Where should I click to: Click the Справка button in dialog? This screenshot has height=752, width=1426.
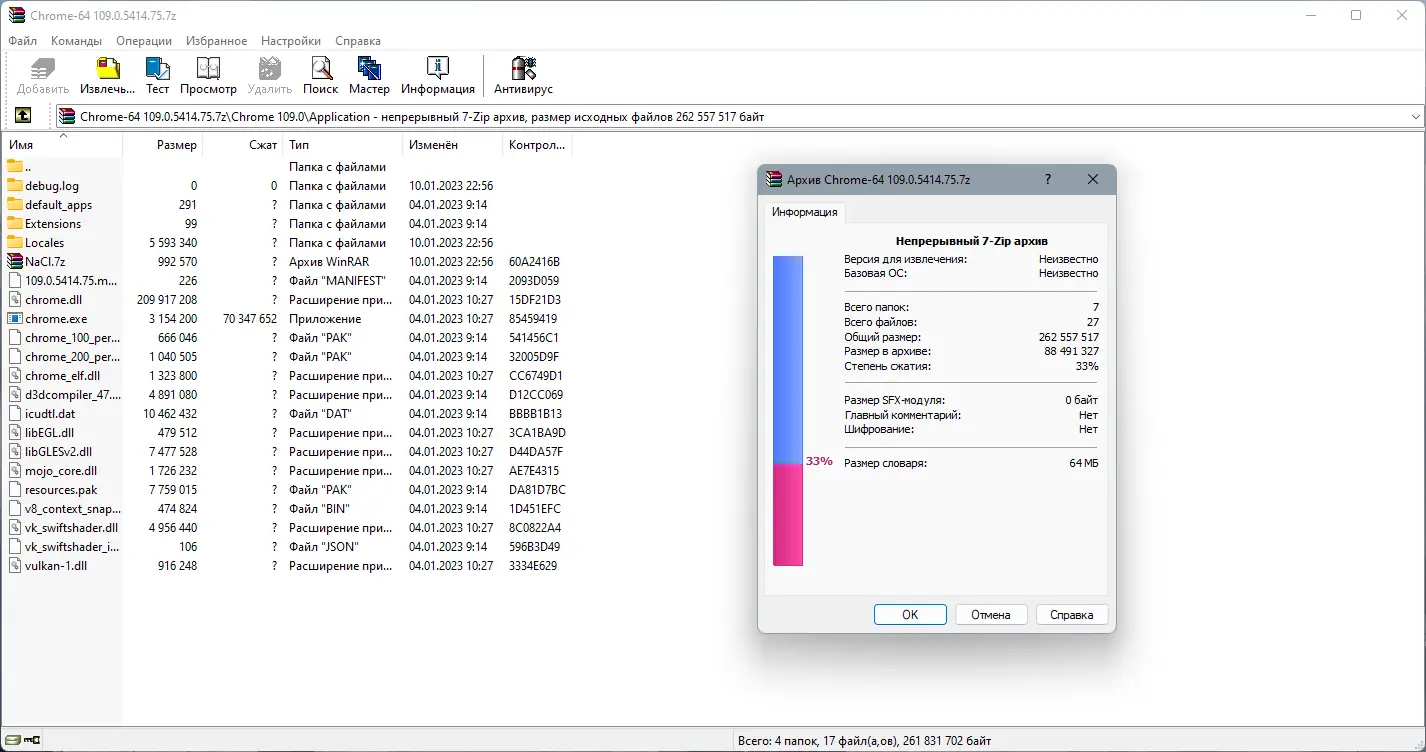click(1071, 614)
